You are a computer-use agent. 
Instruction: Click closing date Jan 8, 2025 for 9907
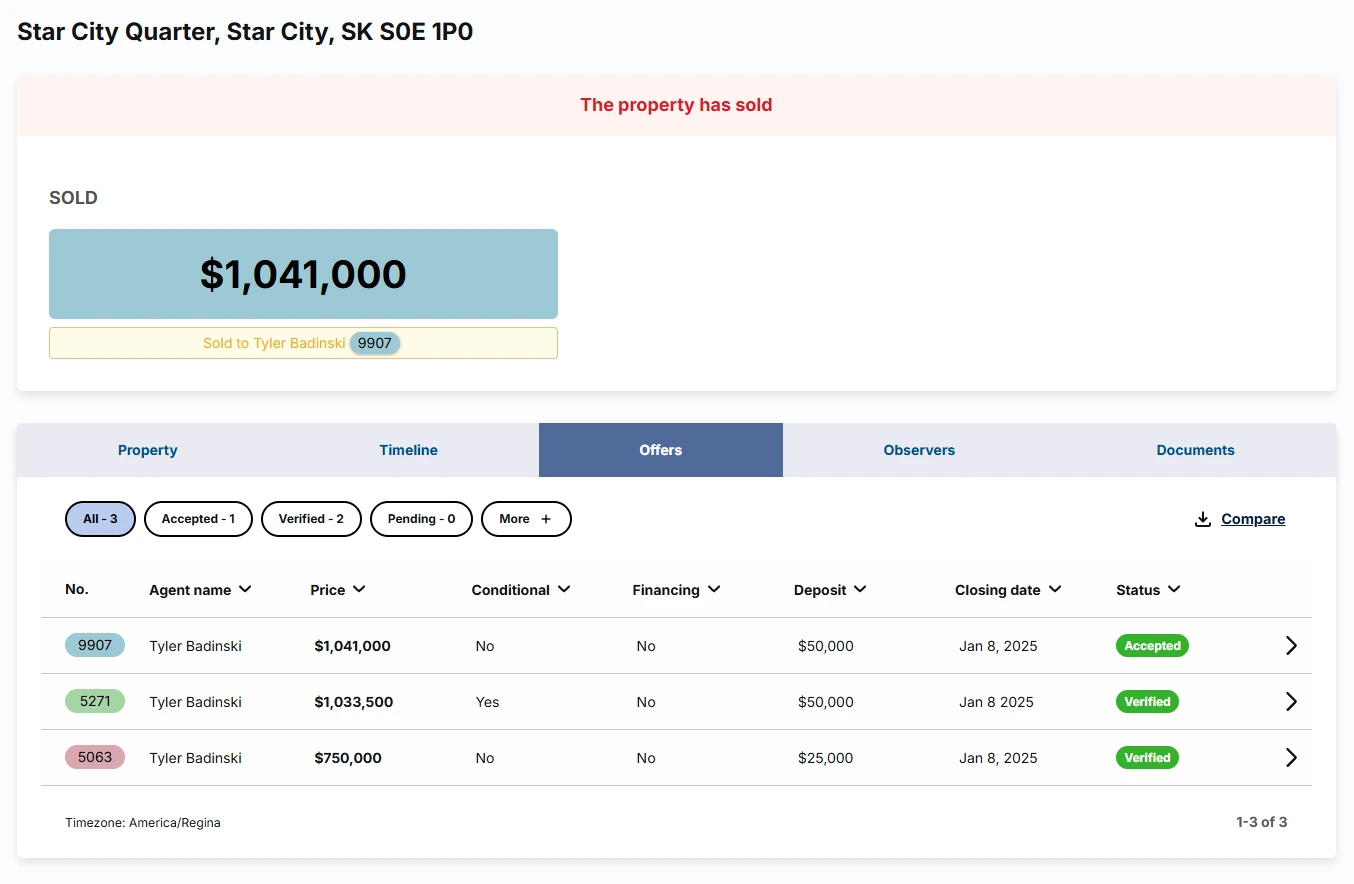[998, 646]
